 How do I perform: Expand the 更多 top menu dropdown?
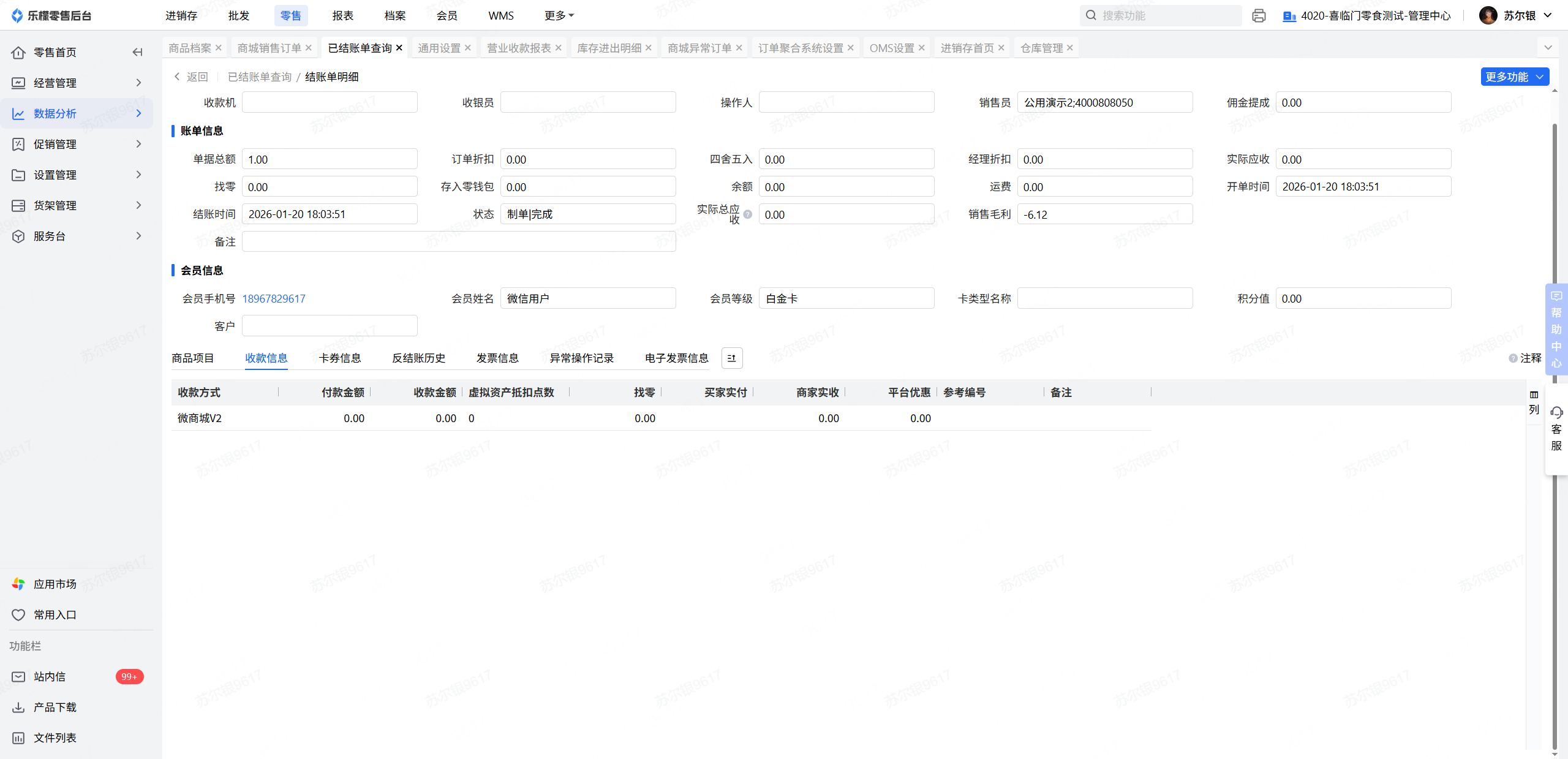(x=559, y=15)
